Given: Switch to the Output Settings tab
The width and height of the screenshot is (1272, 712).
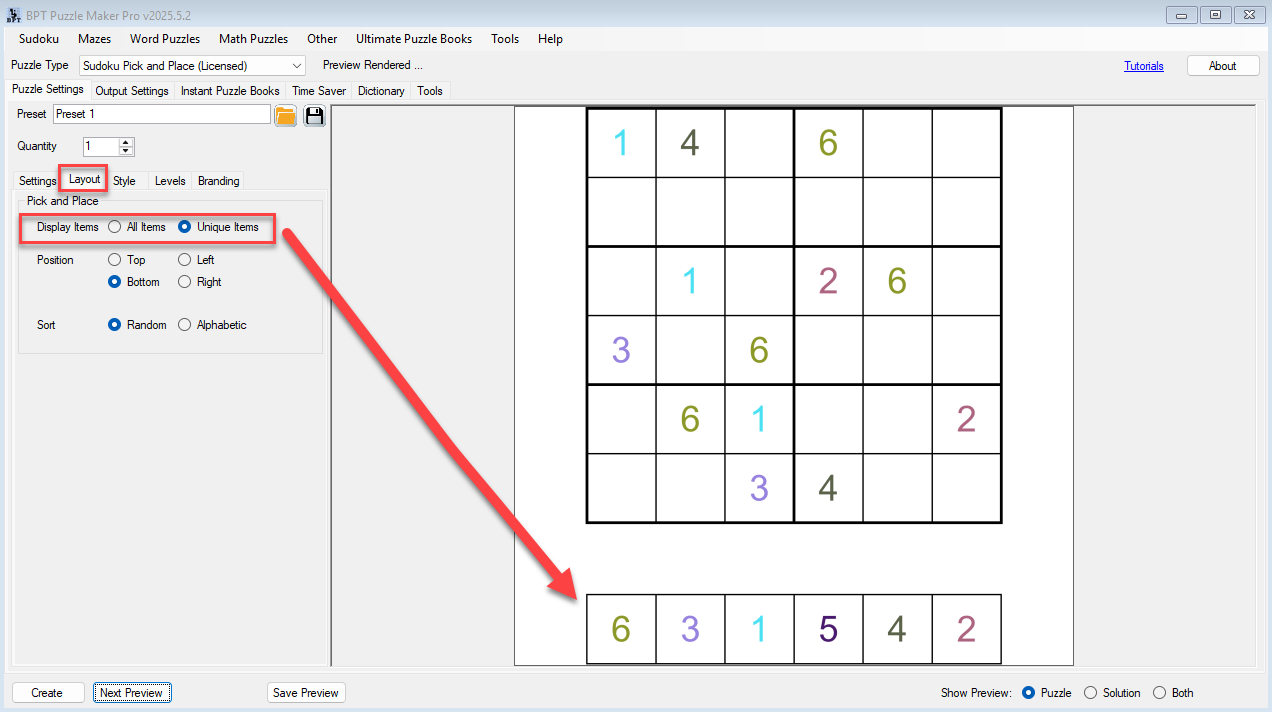Looking at the screenshot, I should (x=131, y=90).
